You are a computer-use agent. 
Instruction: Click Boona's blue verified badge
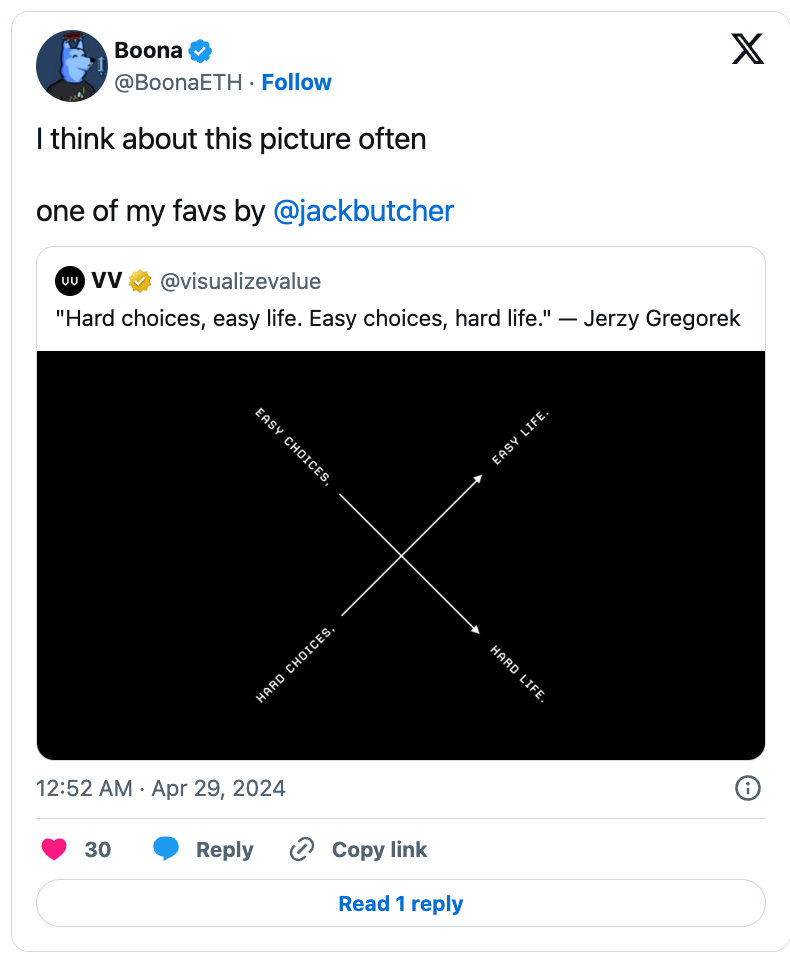point(200,51)
